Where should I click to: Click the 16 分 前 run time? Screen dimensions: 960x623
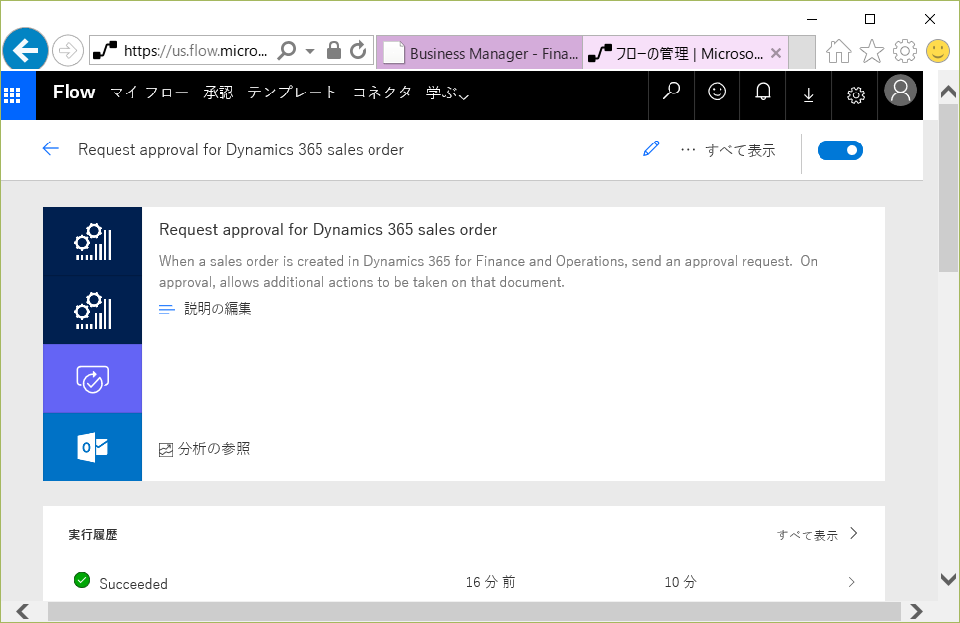point(490,582)
